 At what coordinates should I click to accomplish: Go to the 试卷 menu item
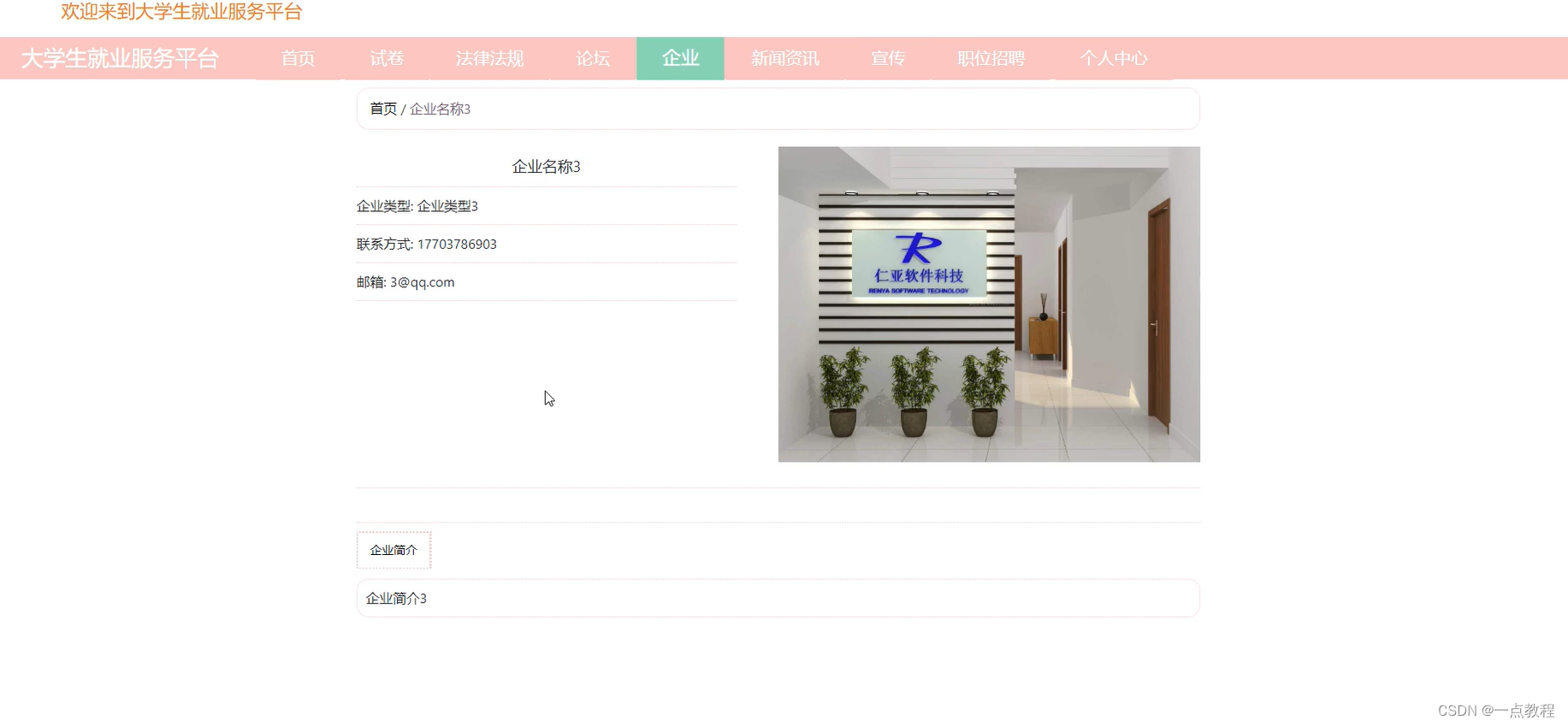pyautogui.click(x=387, y=58)
